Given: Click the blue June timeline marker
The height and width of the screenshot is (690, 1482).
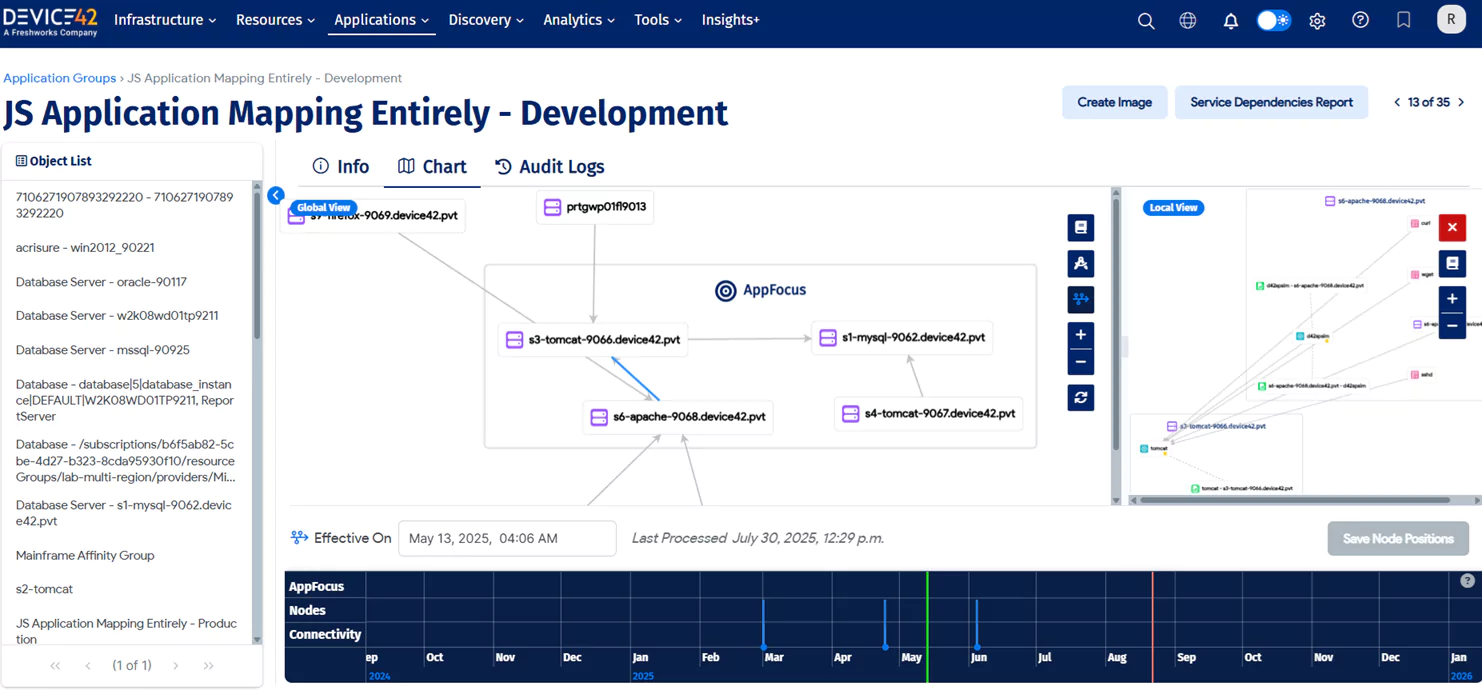Looking at the screenshot, I should pyautogui.click(x=977, y=624).
